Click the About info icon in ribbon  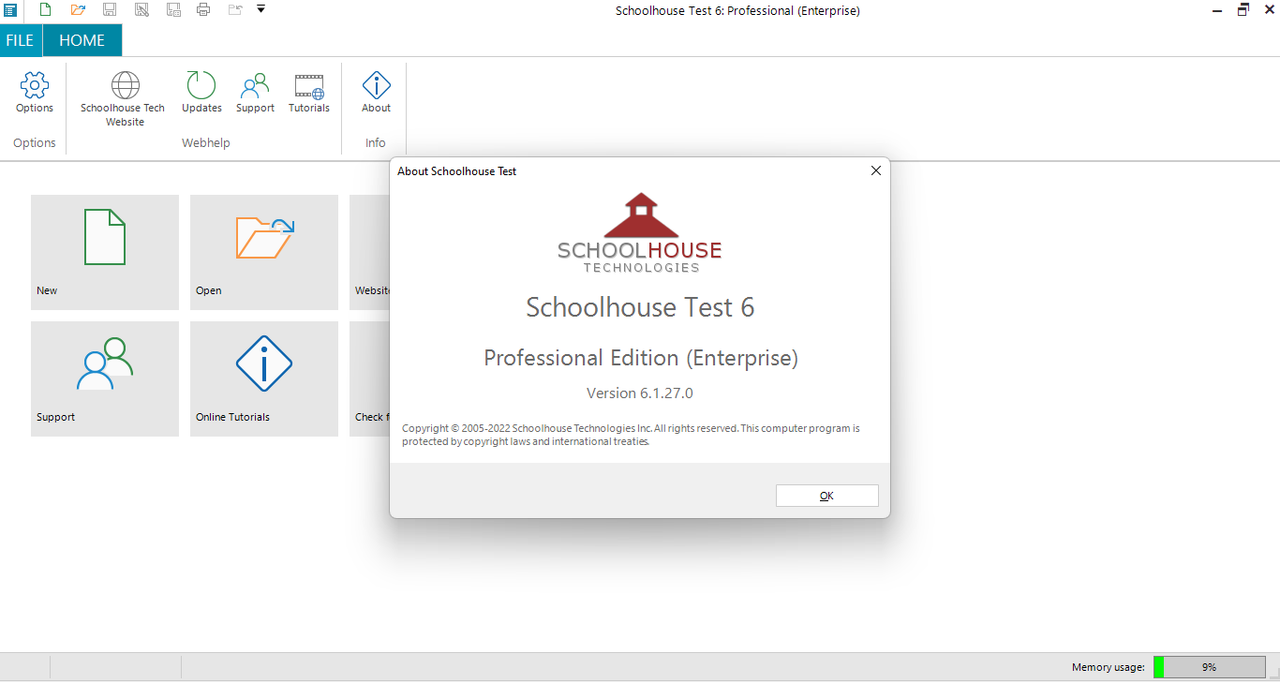click(376, 86)
